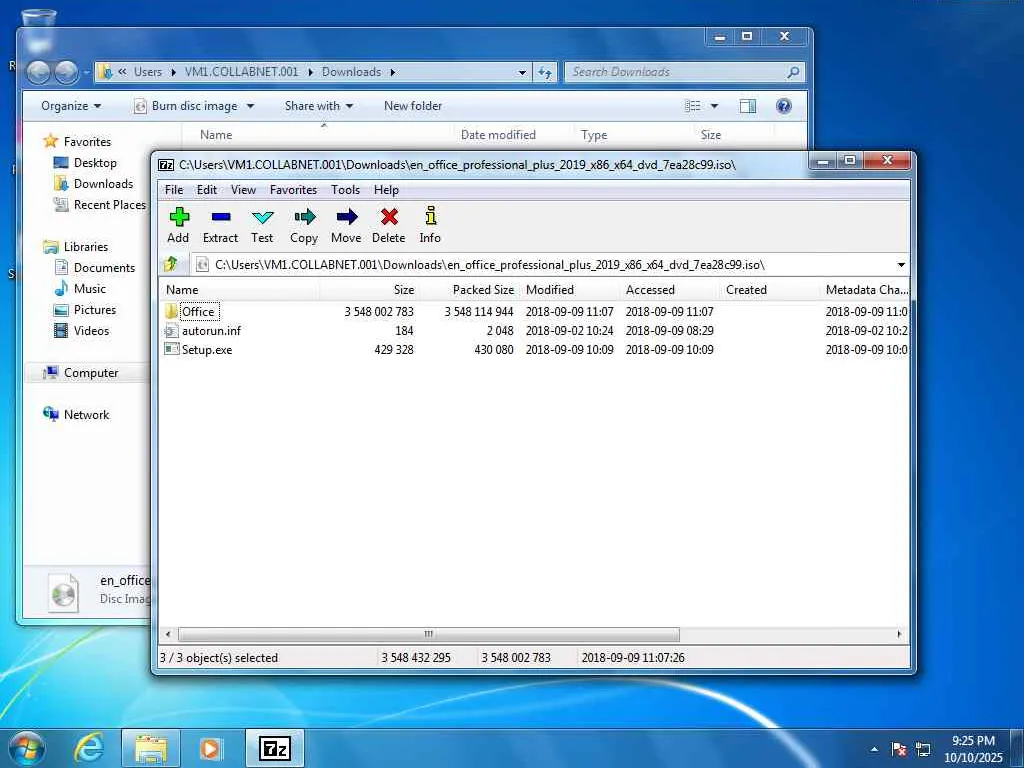Select the Setup.exe file icon
Viewport: 1024px width, 768px height.
pyautogui.click(x=171, y=349)
